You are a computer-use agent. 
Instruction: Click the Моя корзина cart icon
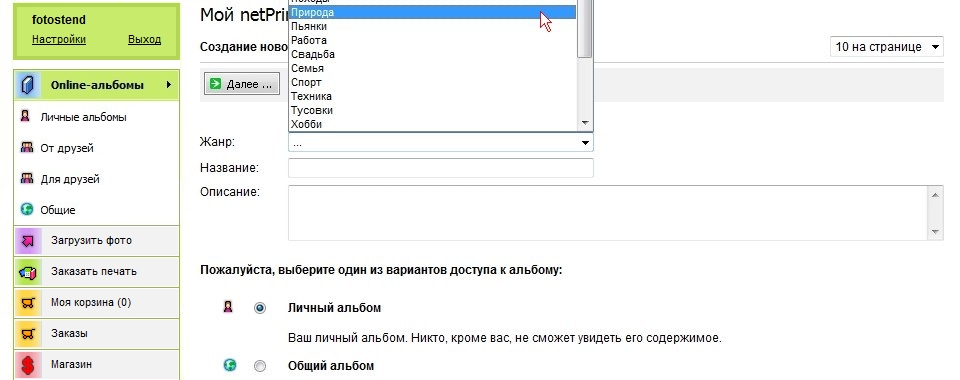tap(28, 303)
